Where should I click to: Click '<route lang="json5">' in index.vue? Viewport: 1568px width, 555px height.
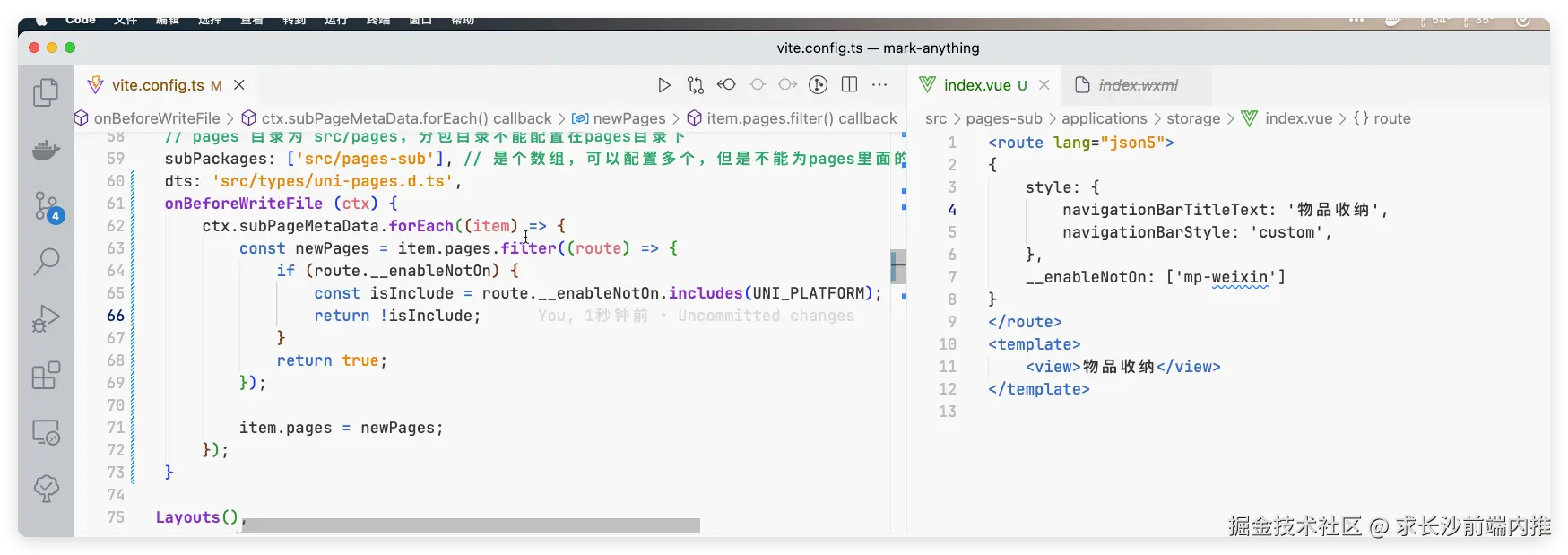click(x=1081, y=143)
